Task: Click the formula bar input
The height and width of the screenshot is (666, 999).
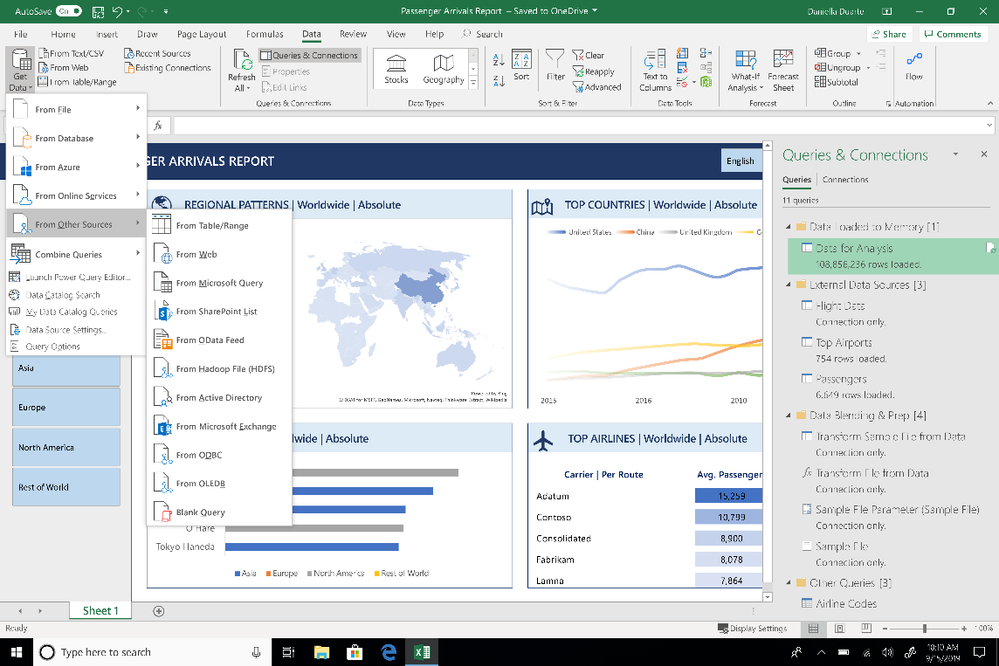Action: [x=580, y=126]
